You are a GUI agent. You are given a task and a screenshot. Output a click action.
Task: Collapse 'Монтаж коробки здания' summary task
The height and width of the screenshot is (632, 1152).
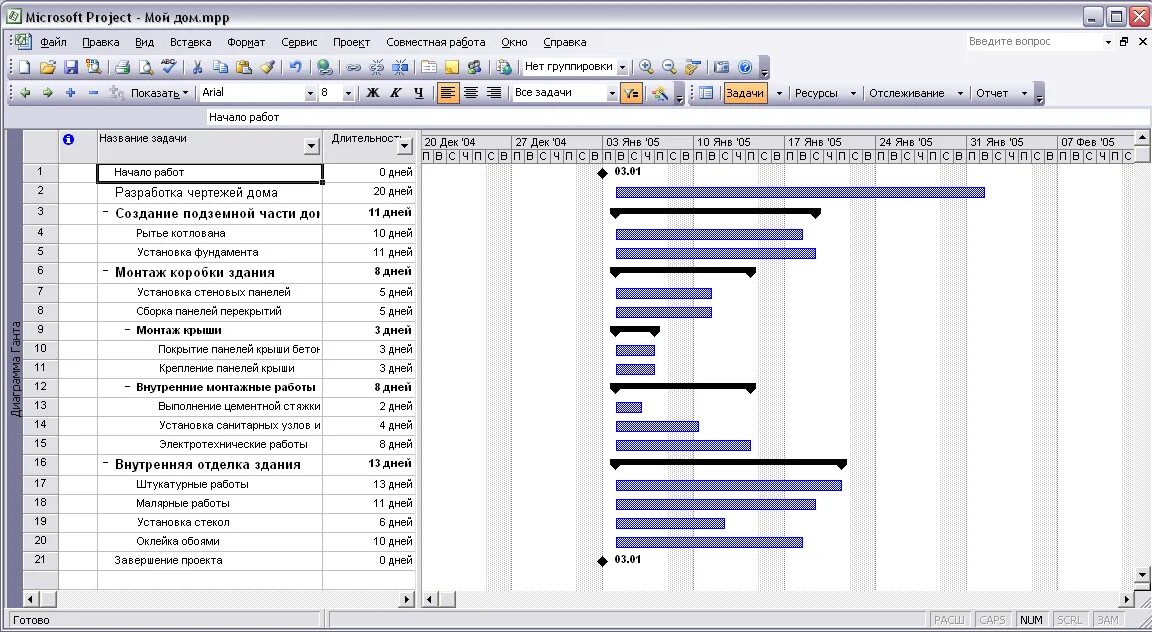point(106,271)
